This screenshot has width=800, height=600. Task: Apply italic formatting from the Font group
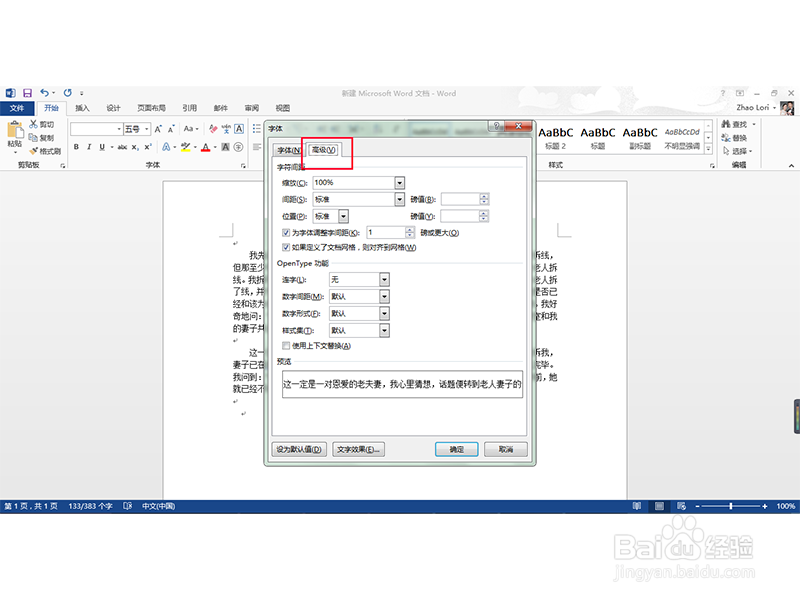click(x=90, y=146)
